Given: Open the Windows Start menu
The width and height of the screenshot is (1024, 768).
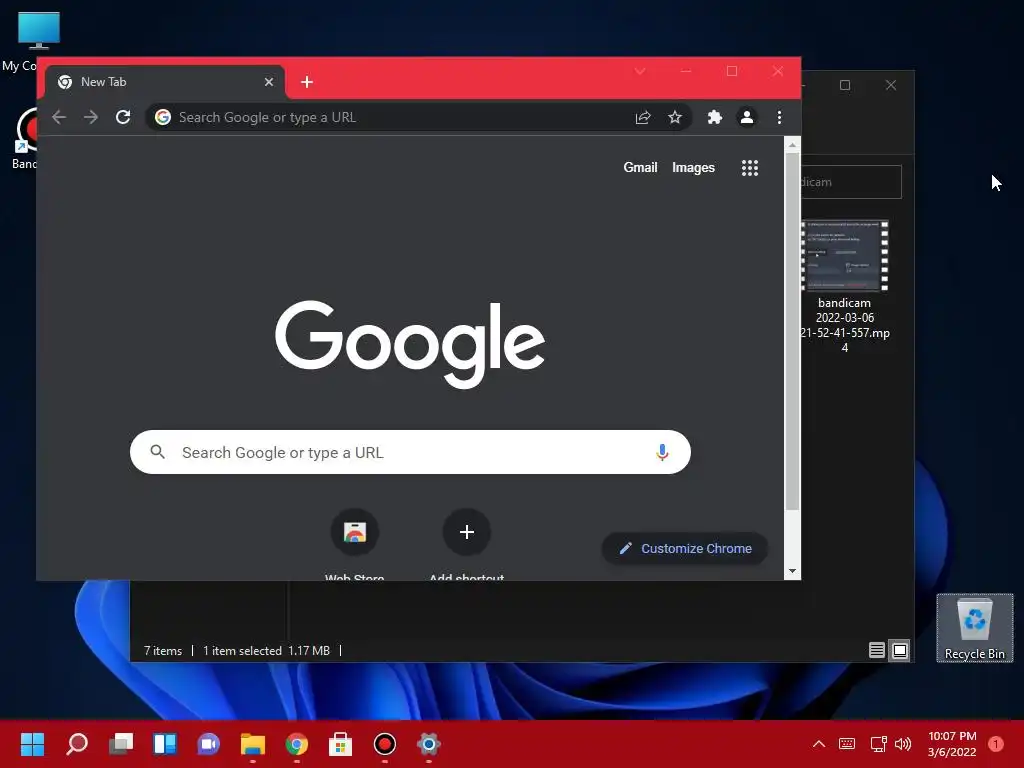Looking at the screenshot, I should [x=33, y=744].
